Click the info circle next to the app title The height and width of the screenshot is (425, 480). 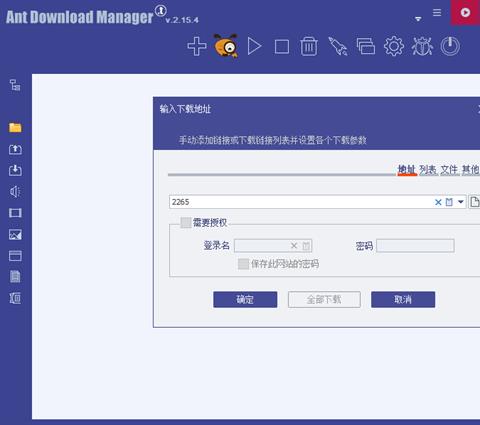(161, 11)
